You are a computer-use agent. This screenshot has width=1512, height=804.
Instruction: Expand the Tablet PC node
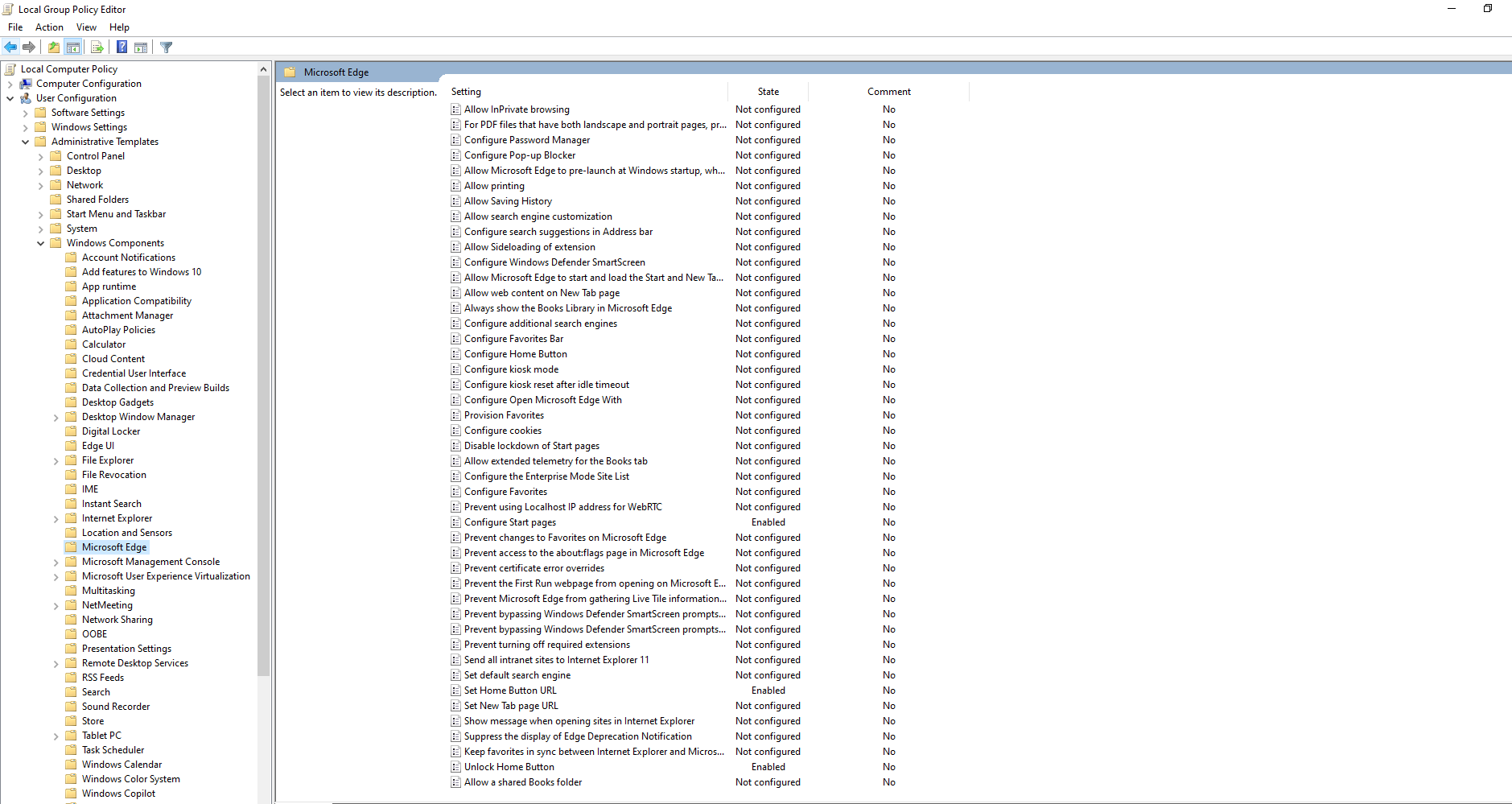[x=56, y=736]
